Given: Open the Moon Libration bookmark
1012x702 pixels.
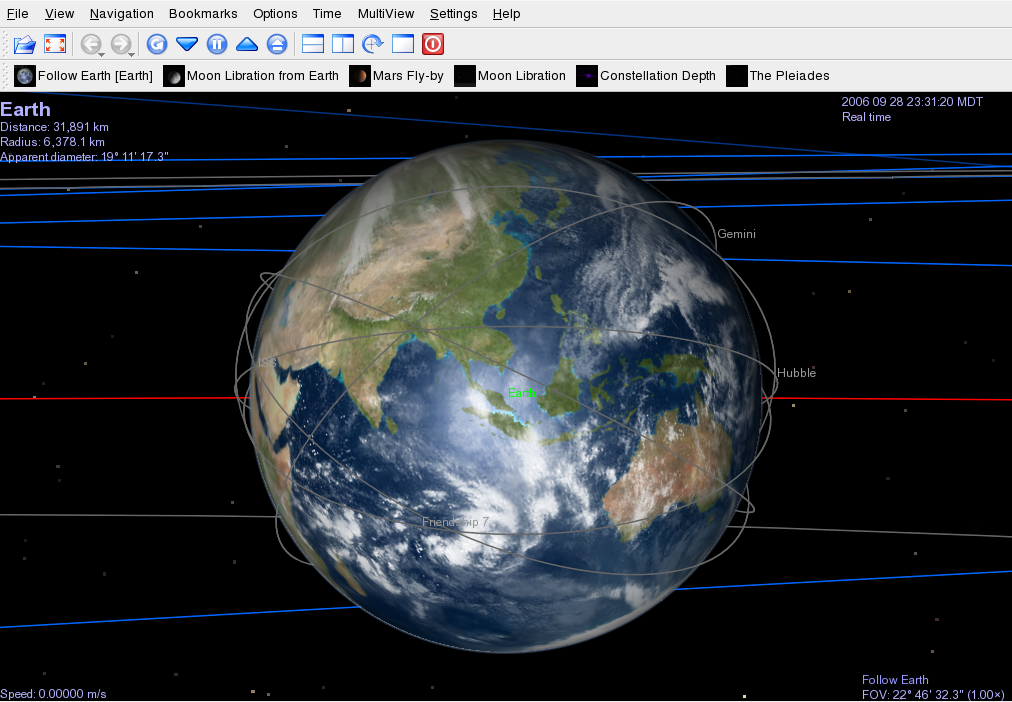Looking at the screenshot, I should [511, 75].
